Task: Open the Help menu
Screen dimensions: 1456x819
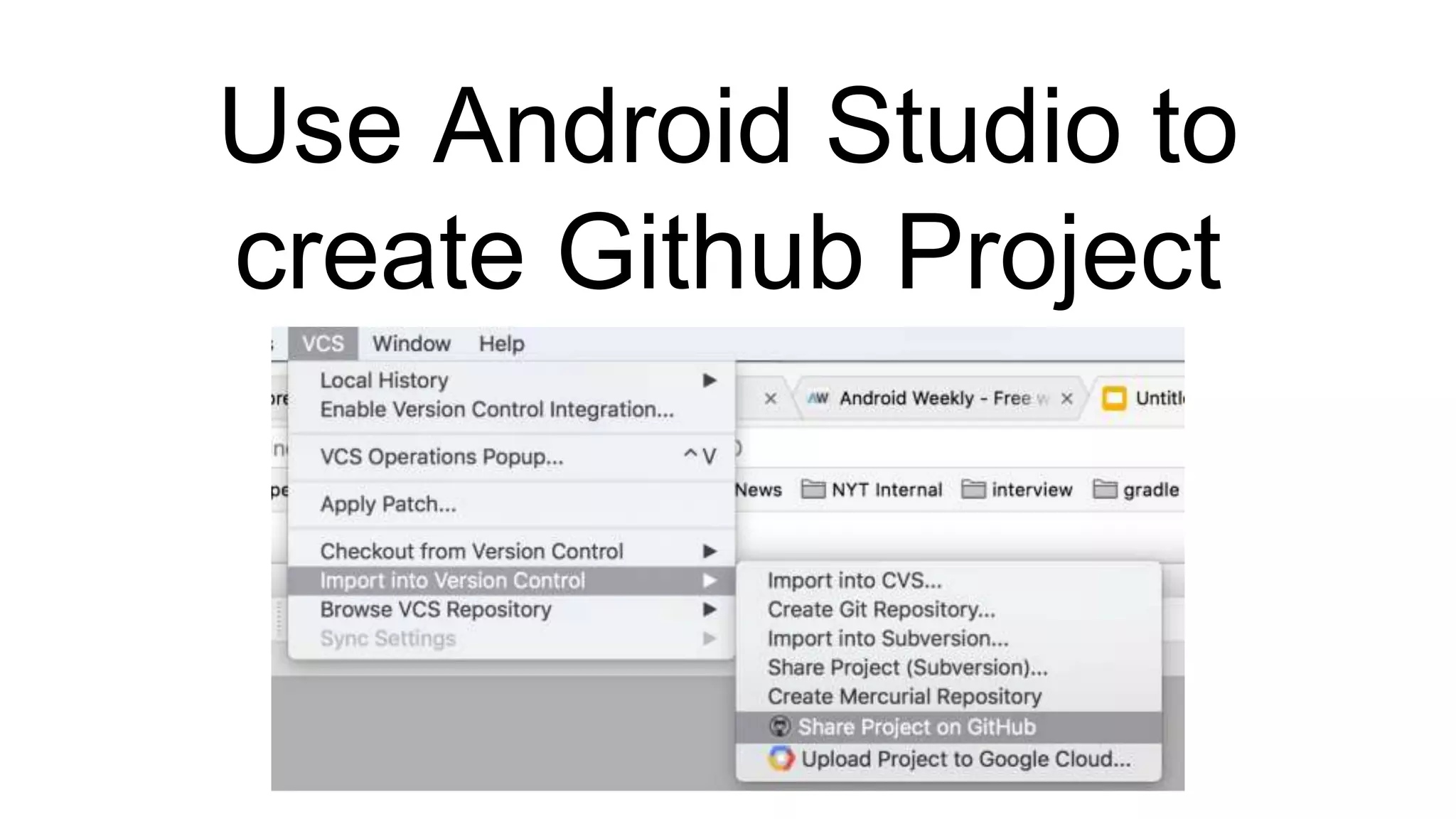Action: (501, 344)
